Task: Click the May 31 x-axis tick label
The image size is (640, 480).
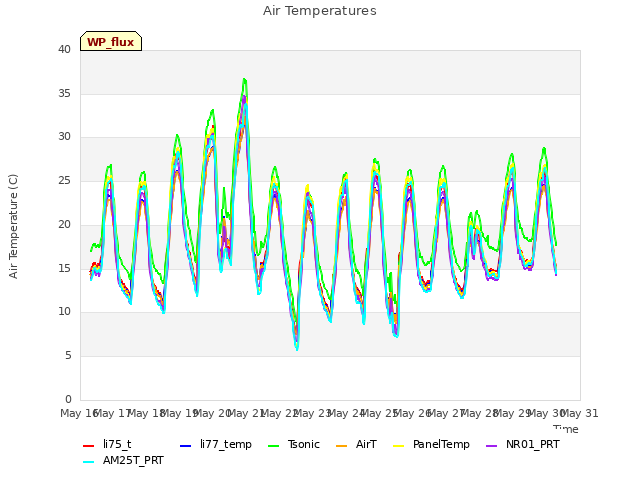Action: (x=580, y=413)
